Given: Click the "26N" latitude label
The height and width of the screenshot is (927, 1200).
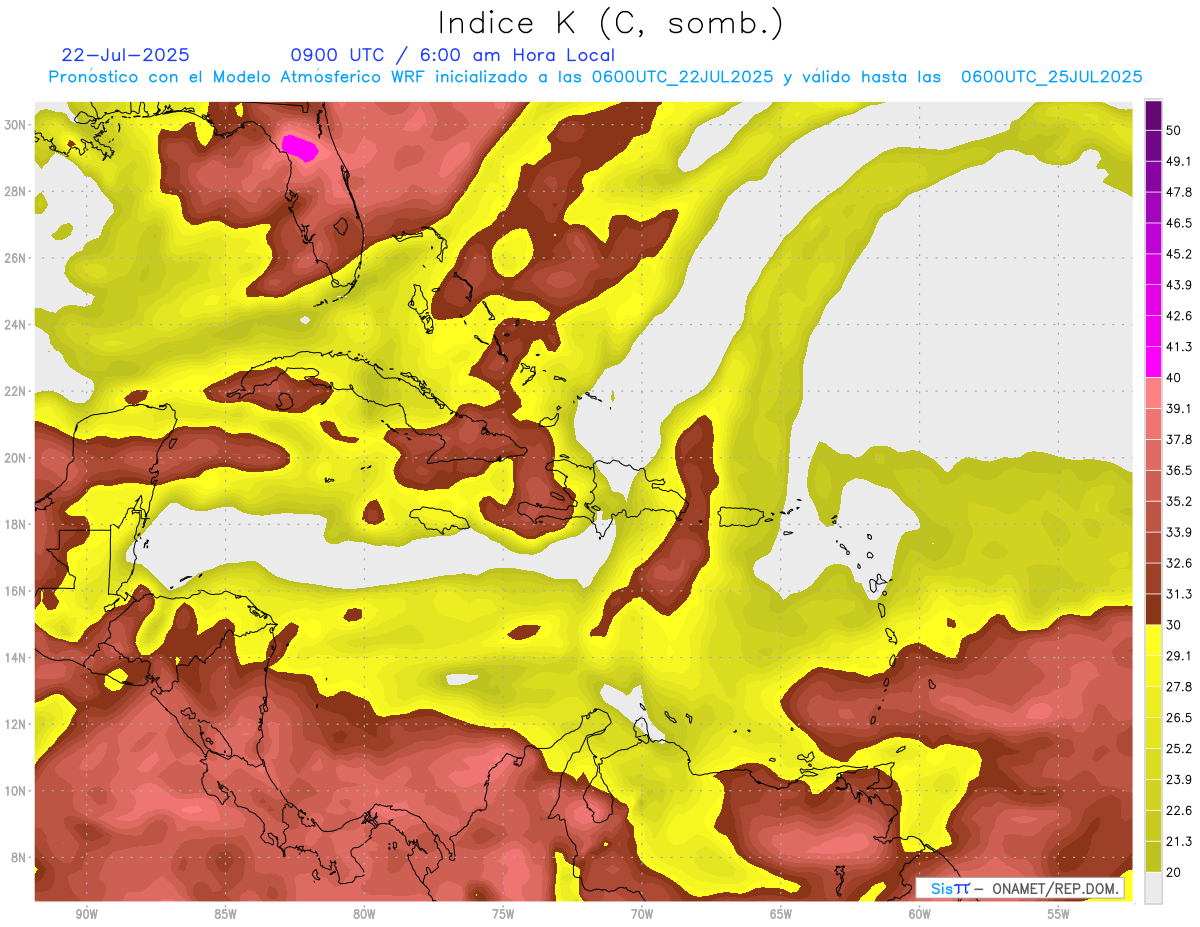Looking at the screenshot, I should 16,257.
